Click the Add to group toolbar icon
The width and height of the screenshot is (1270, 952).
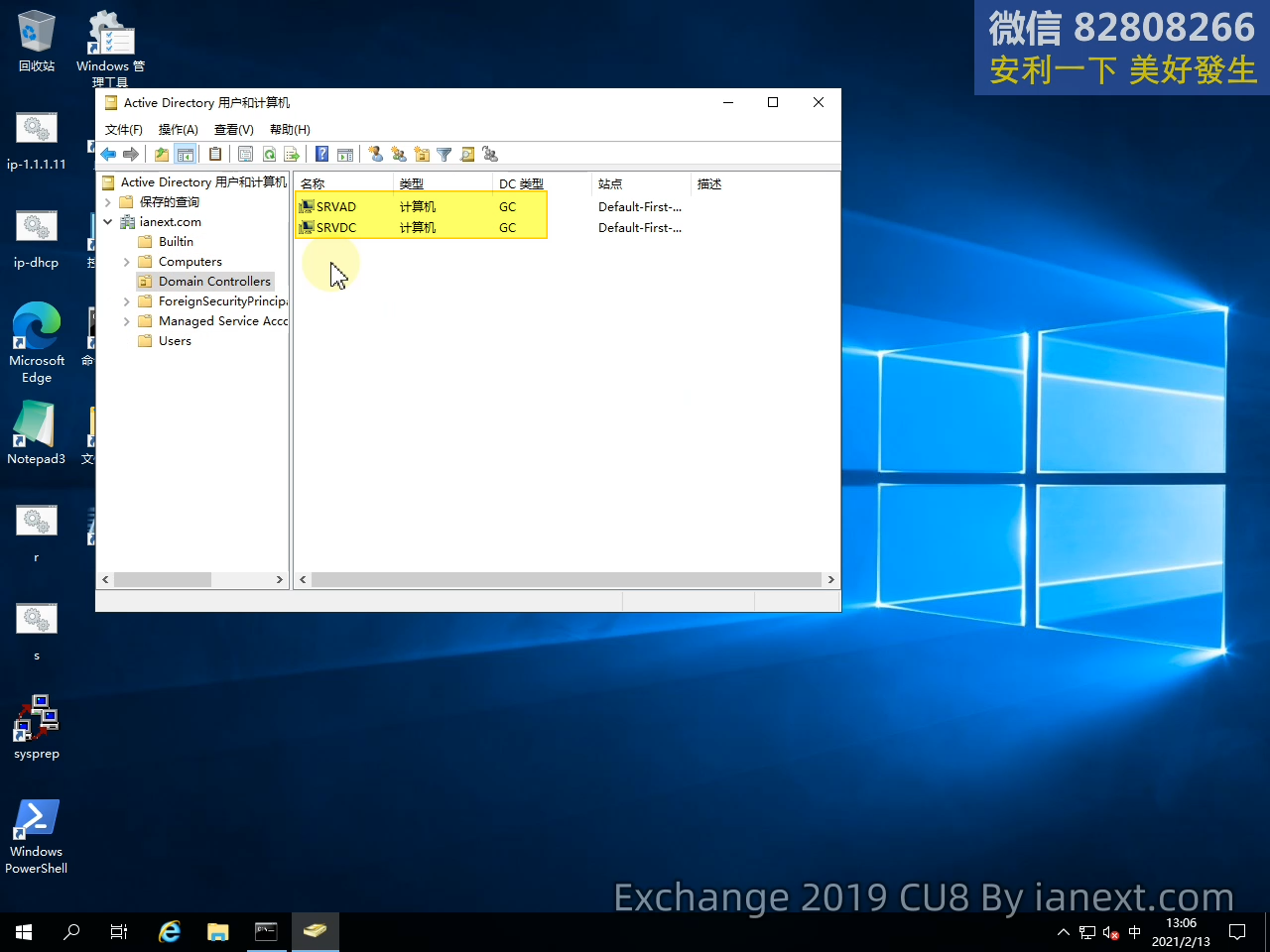pos(490,155)
